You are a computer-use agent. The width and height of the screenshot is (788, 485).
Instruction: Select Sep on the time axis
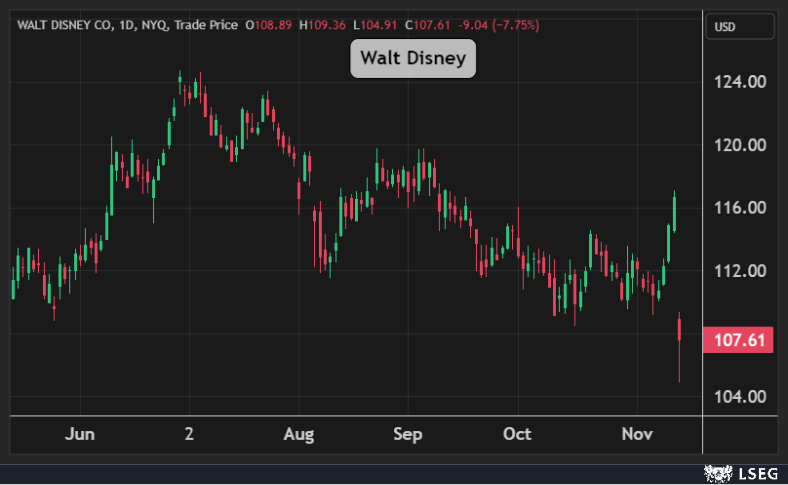tap(408, 434)
